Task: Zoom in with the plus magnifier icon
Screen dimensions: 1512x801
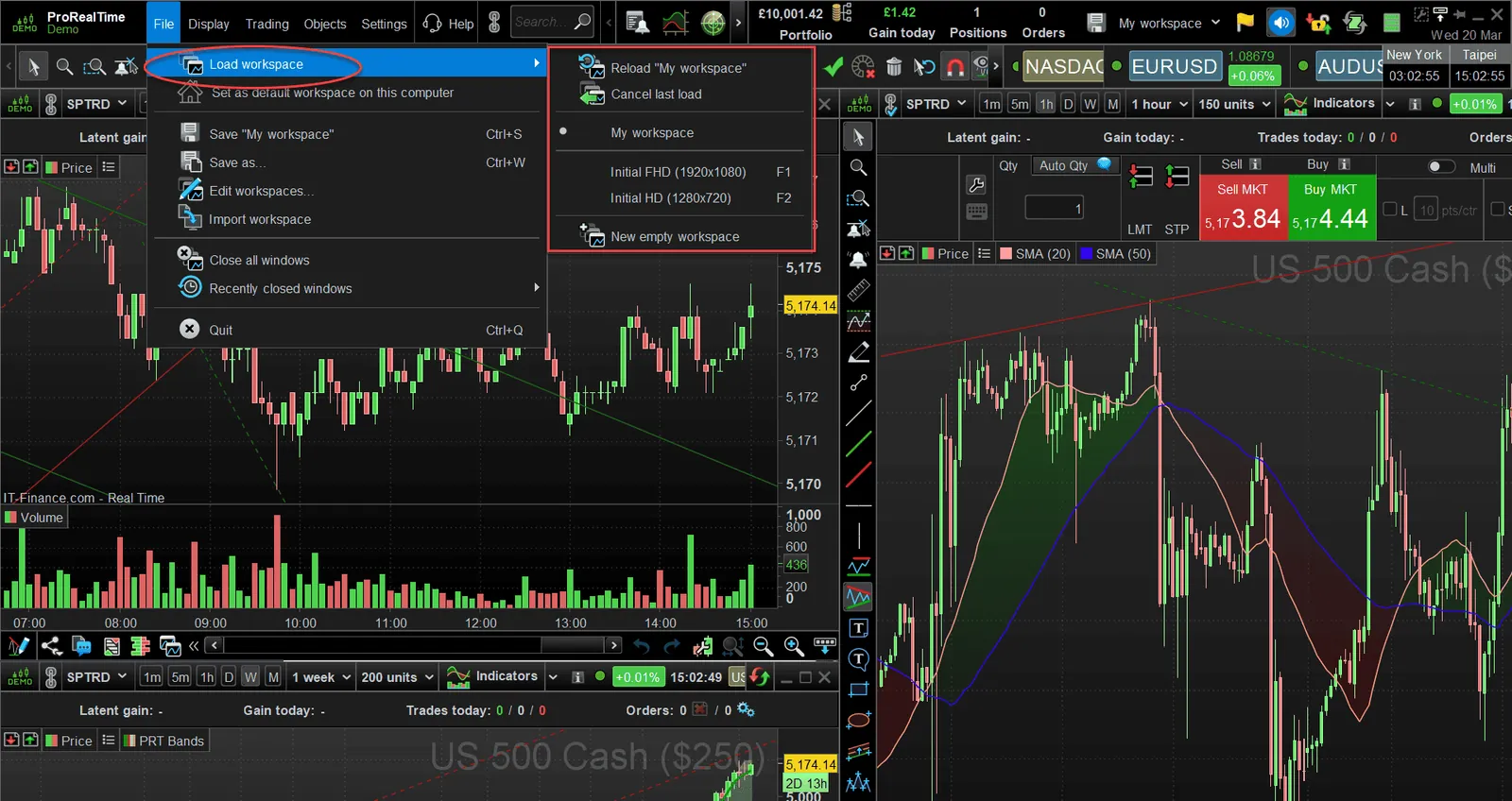Action: pos(794,646)
